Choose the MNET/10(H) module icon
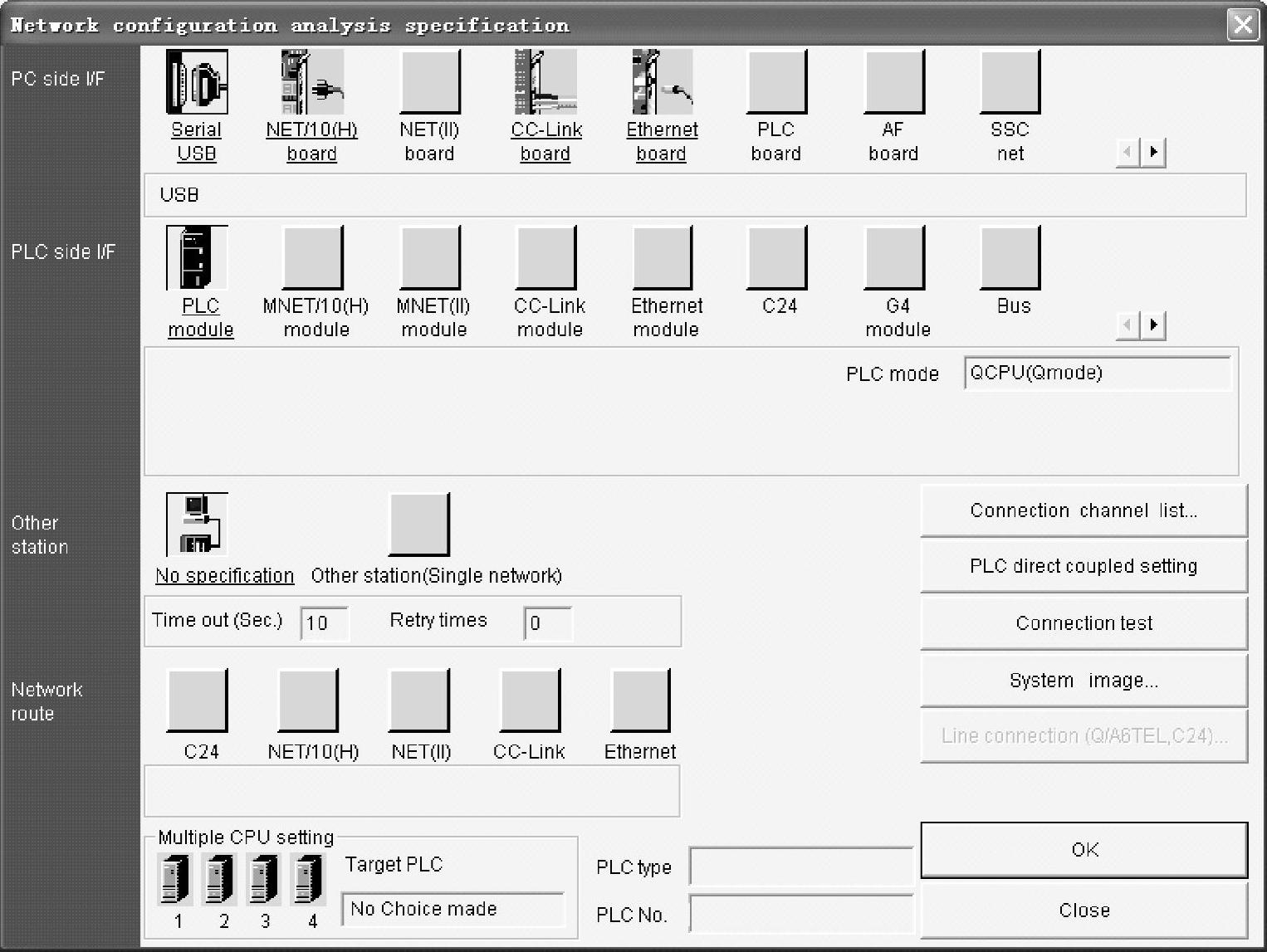1267x952 pixels. pos(313,257)
